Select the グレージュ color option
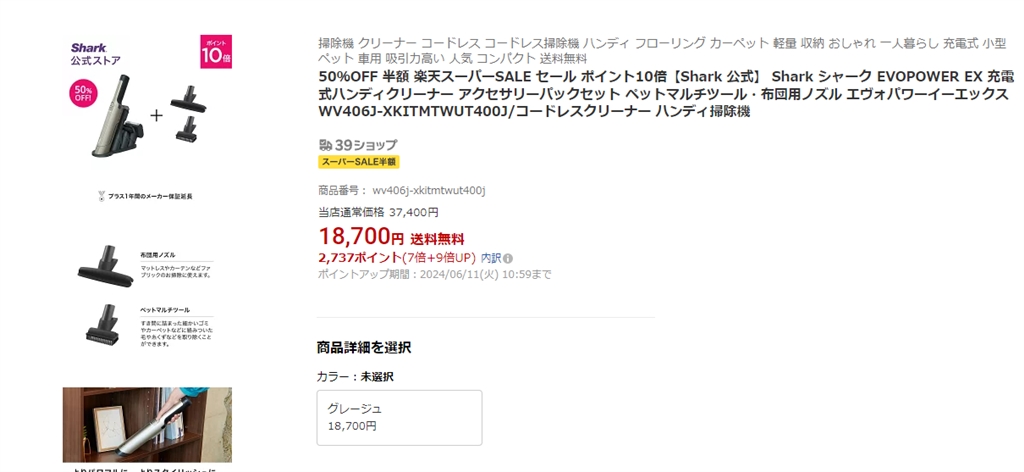This screenshot has width=1024, height=472. 400,418
